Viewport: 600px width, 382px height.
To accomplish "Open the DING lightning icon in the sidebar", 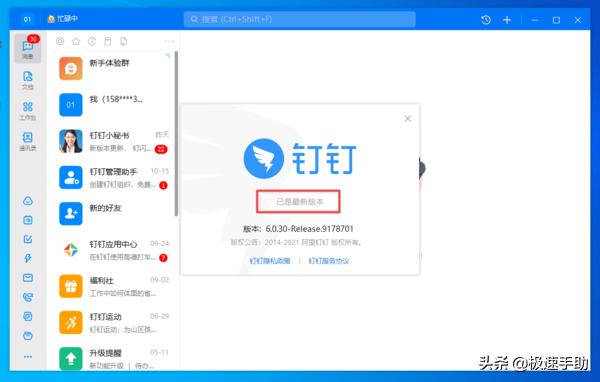I will 28,258.
